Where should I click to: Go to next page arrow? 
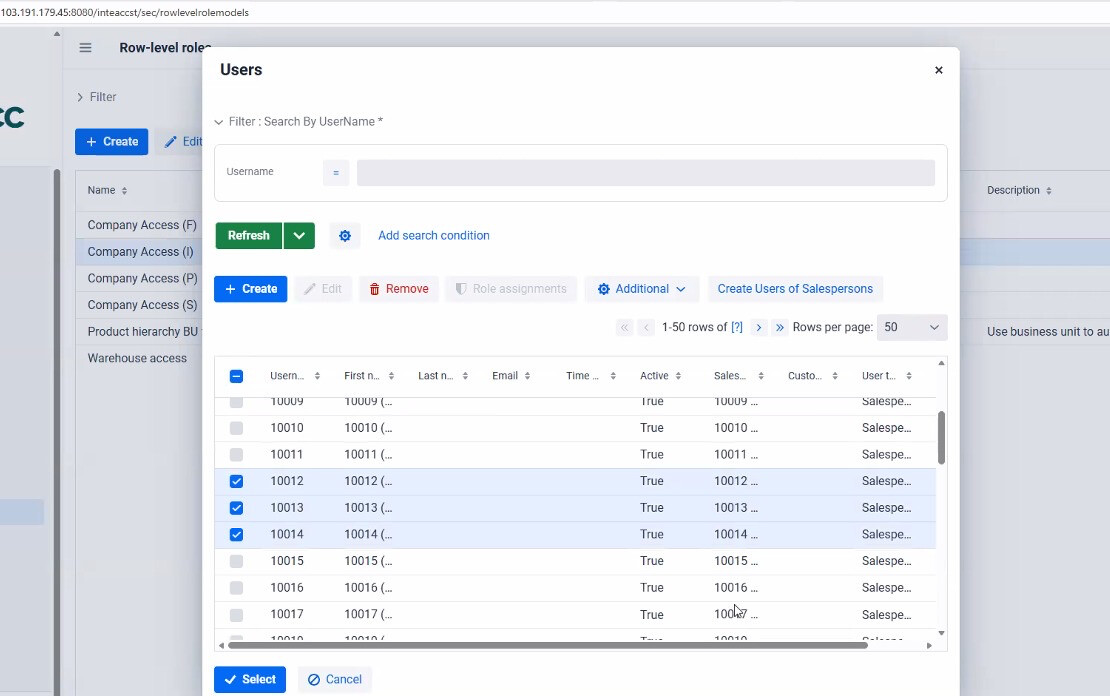(759, 327)
